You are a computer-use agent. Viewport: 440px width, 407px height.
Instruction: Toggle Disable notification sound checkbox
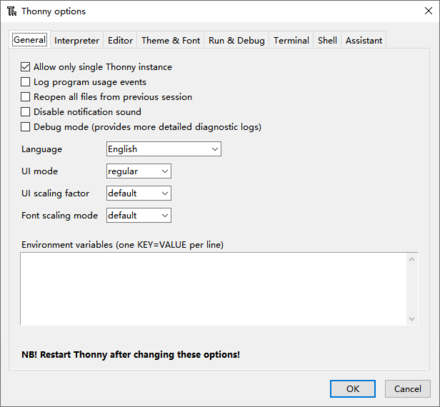click(x=25, y=112)
